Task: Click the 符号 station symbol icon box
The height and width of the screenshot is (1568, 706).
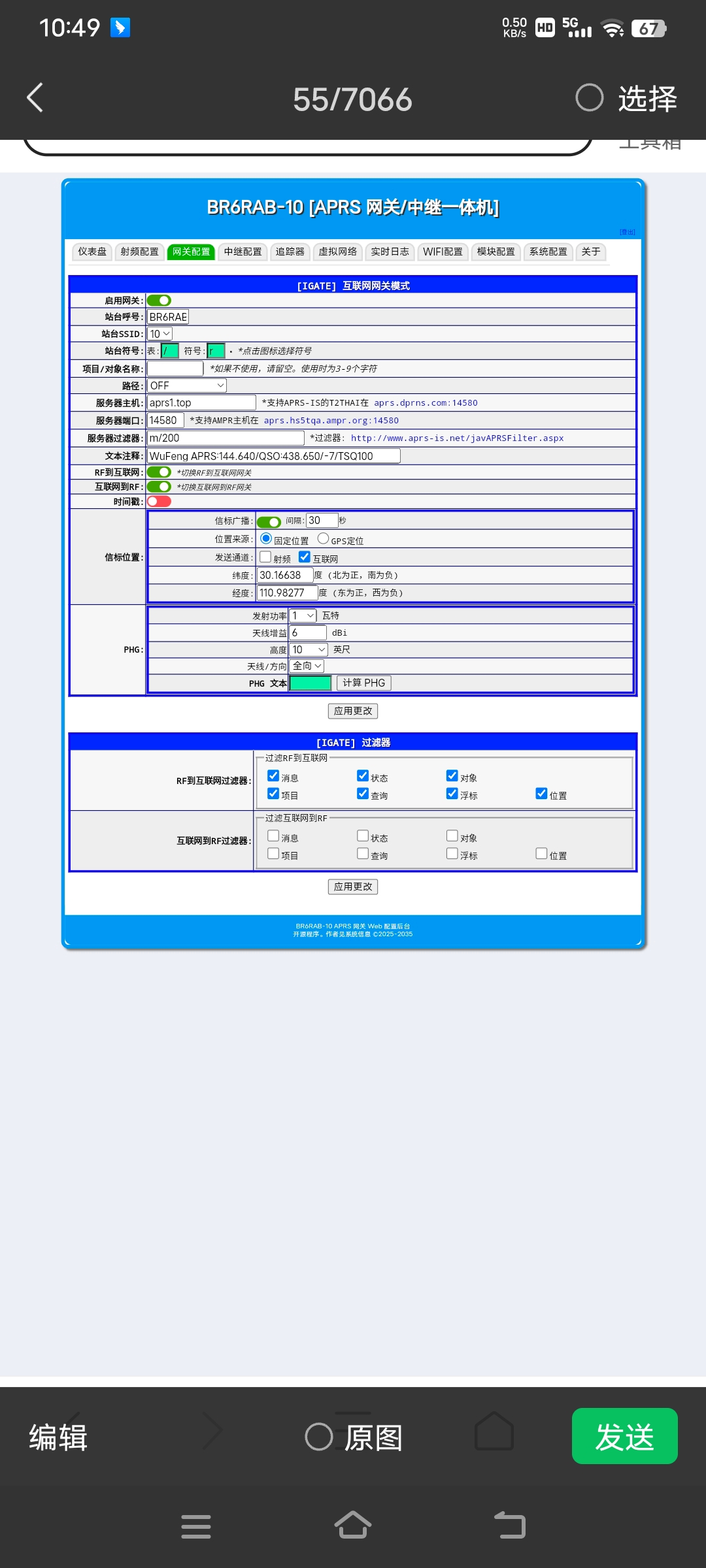Action: click(216, 351)
